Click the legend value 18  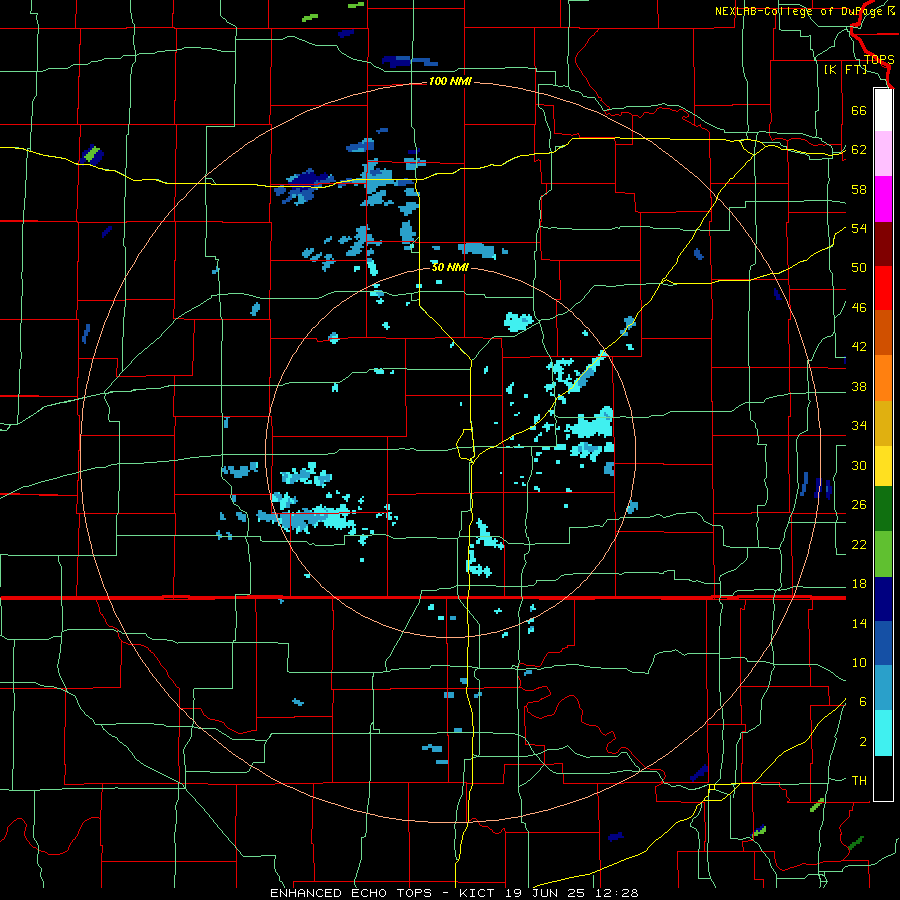pyautogui.click(x=859, y=584)
